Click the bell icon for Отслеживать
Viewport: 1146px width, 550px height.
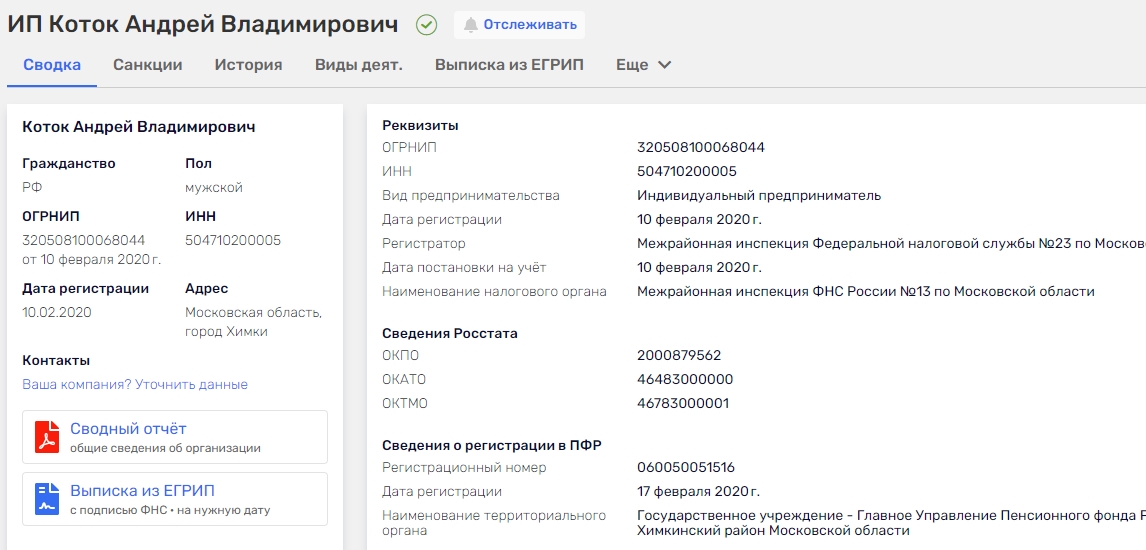[x=471, y=25]
